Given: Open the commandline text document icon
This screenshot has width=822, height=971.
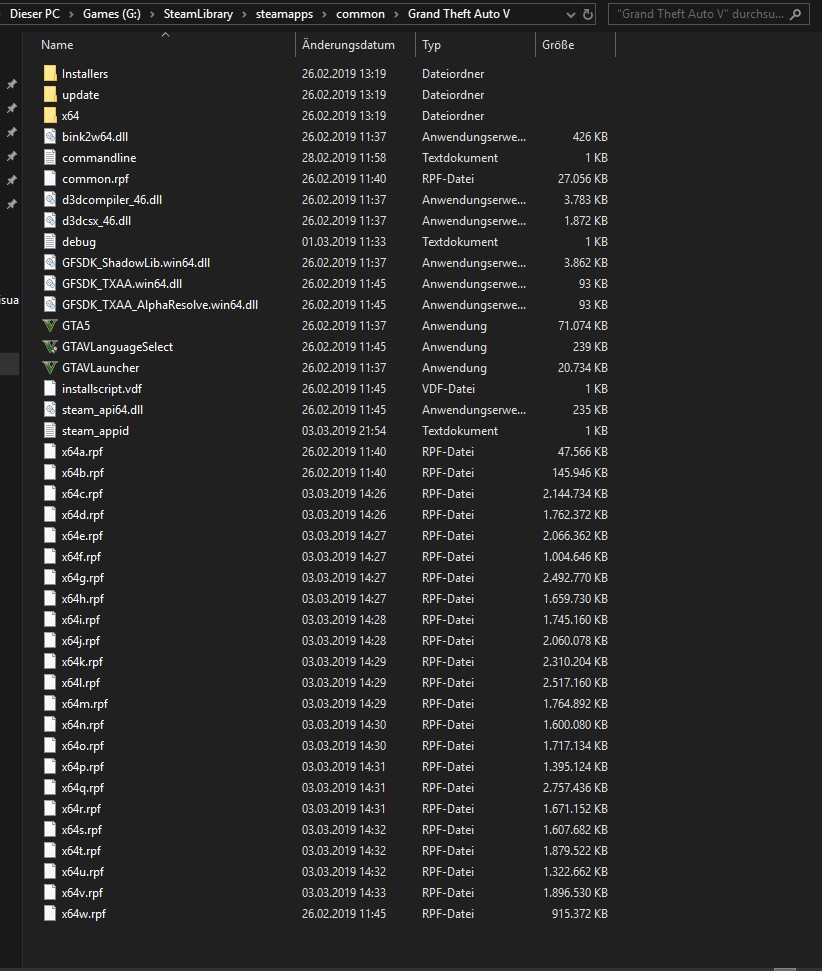Looking at the screenshot, I should [51, 157].
